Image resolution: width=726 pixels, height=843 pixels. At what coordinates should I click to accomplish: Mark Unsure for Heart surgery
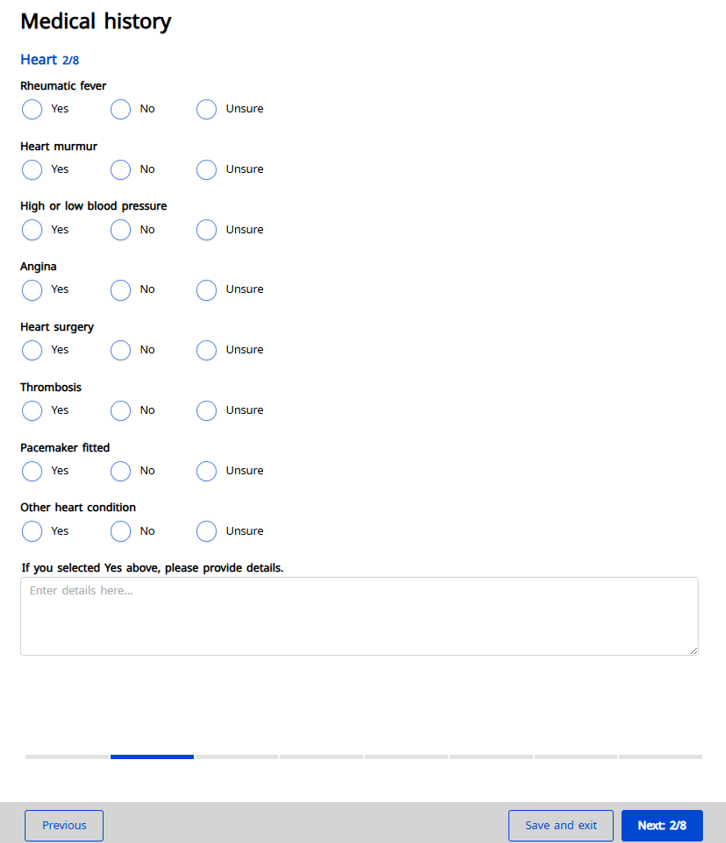coord(206,350)
